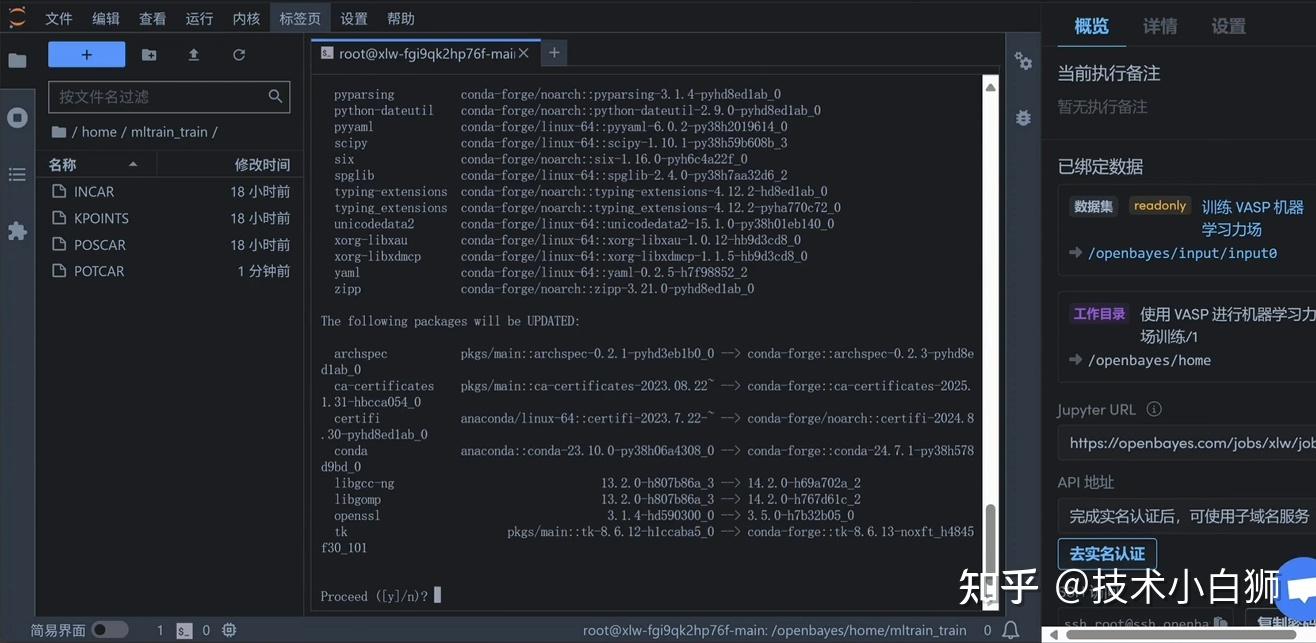Click the filter files by name field
1316x643 pixels.
tap(169, 97)
